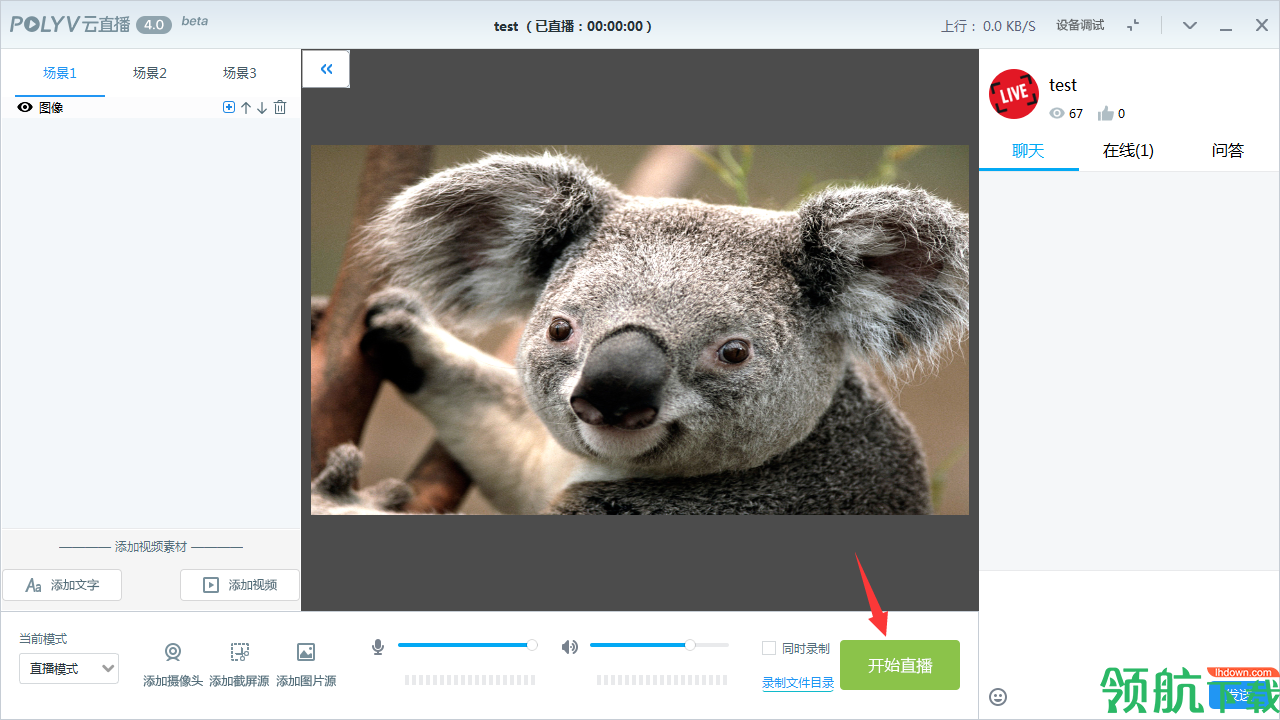Move the 图像 layer up with the arrow

[x=246, y=107]
